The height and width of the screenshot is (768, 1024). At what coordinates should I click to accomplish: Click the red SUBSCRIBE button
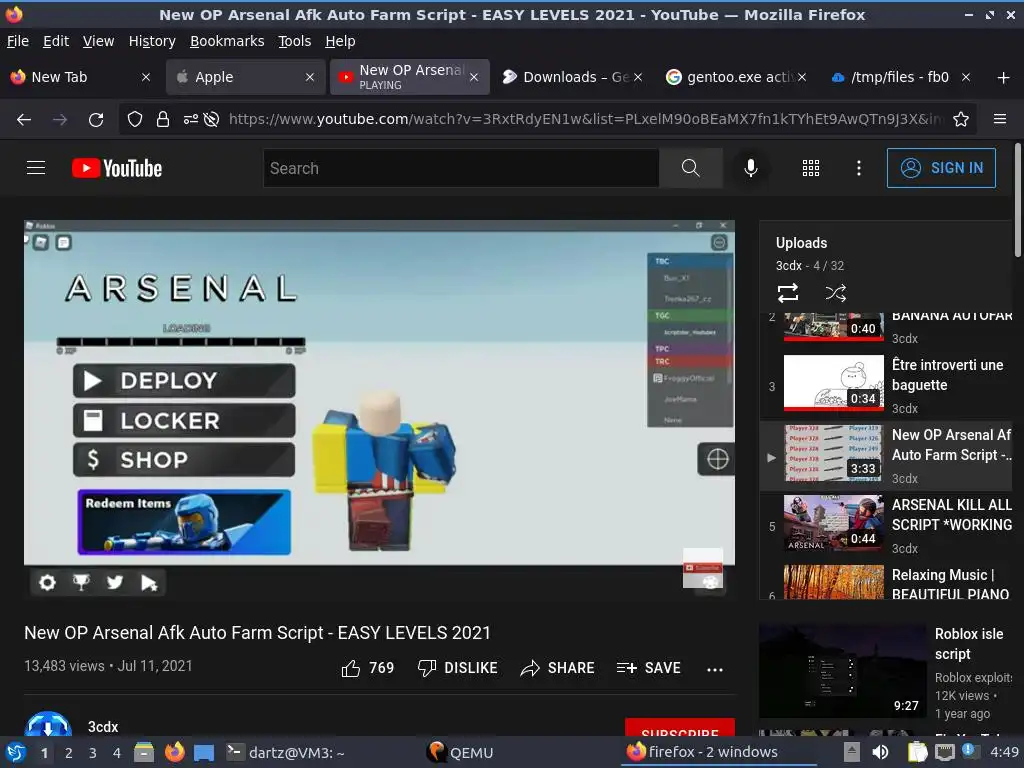680,729
